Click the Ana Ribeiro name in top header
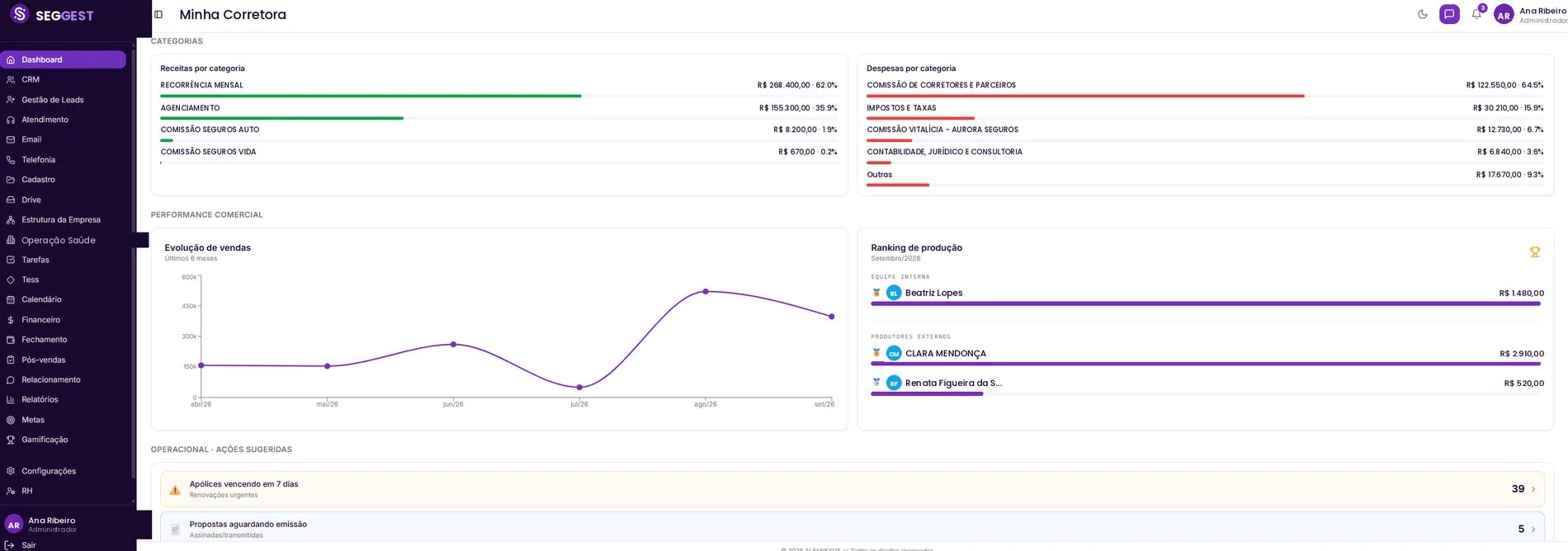 click(1542, 11)
